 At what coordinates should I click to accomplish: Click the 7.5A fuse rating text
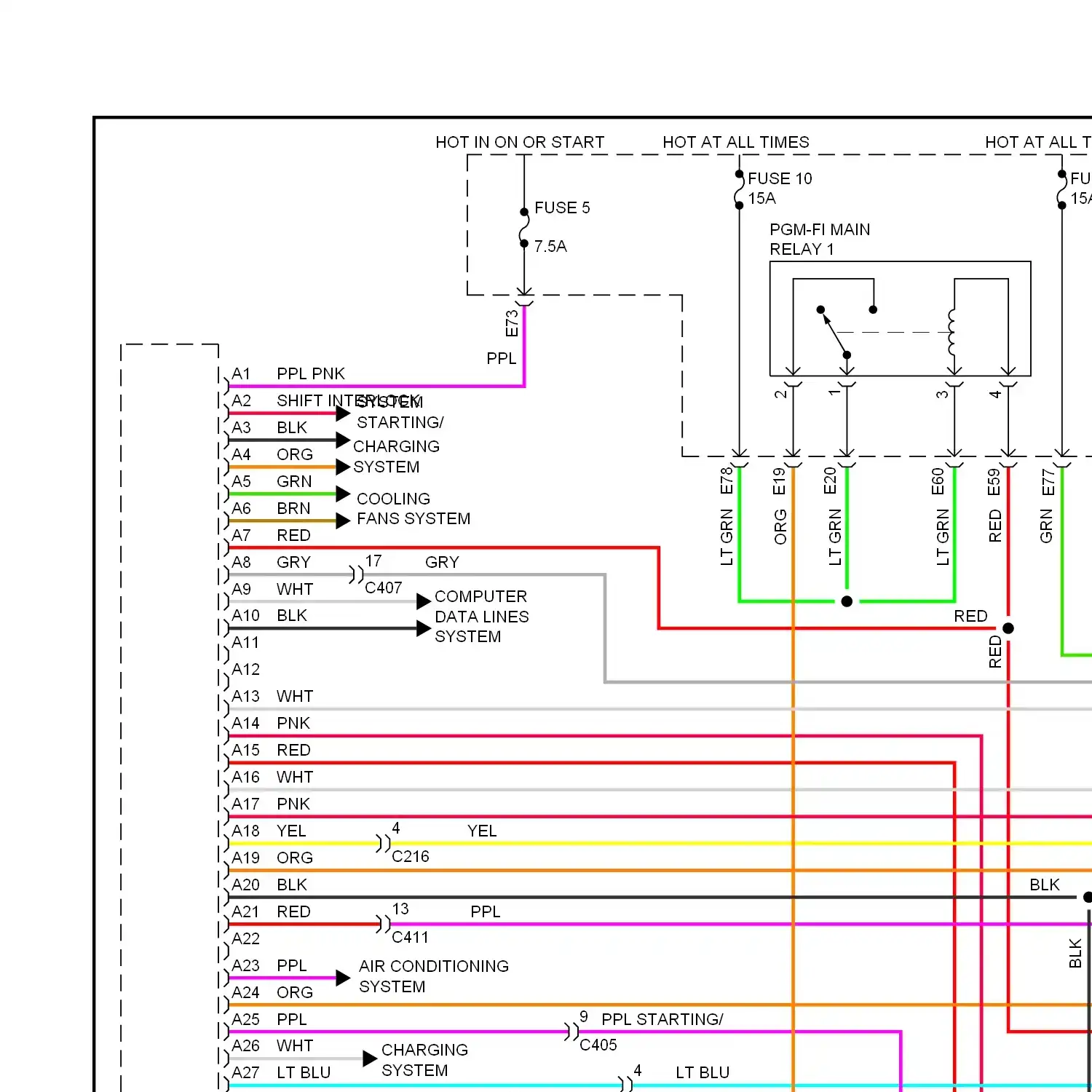tap(550, 246)
